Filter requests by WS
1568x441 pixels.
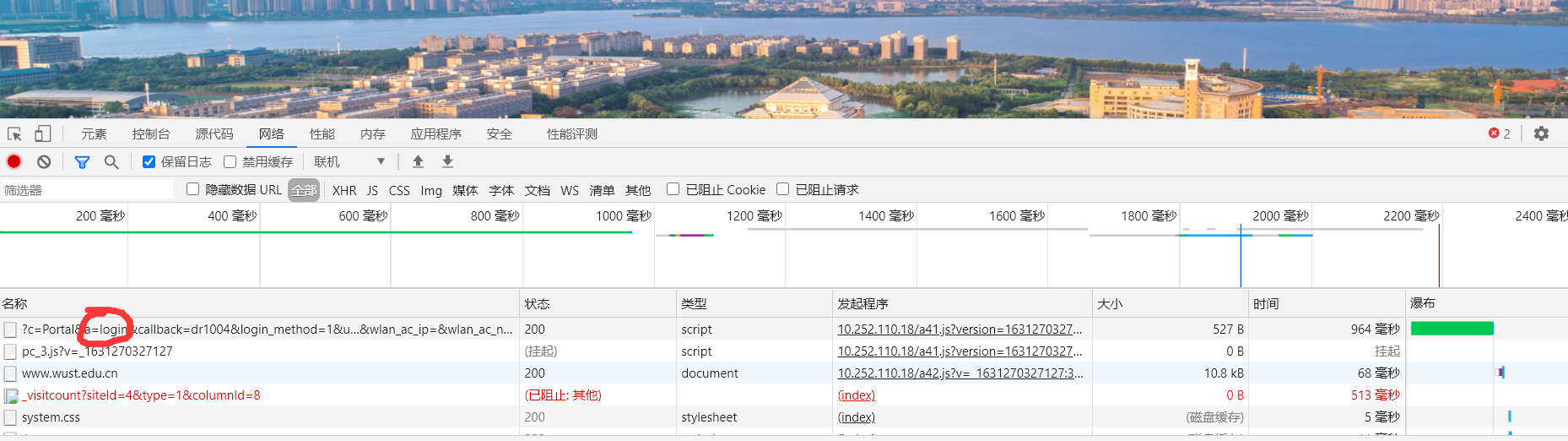click(570, 190)
